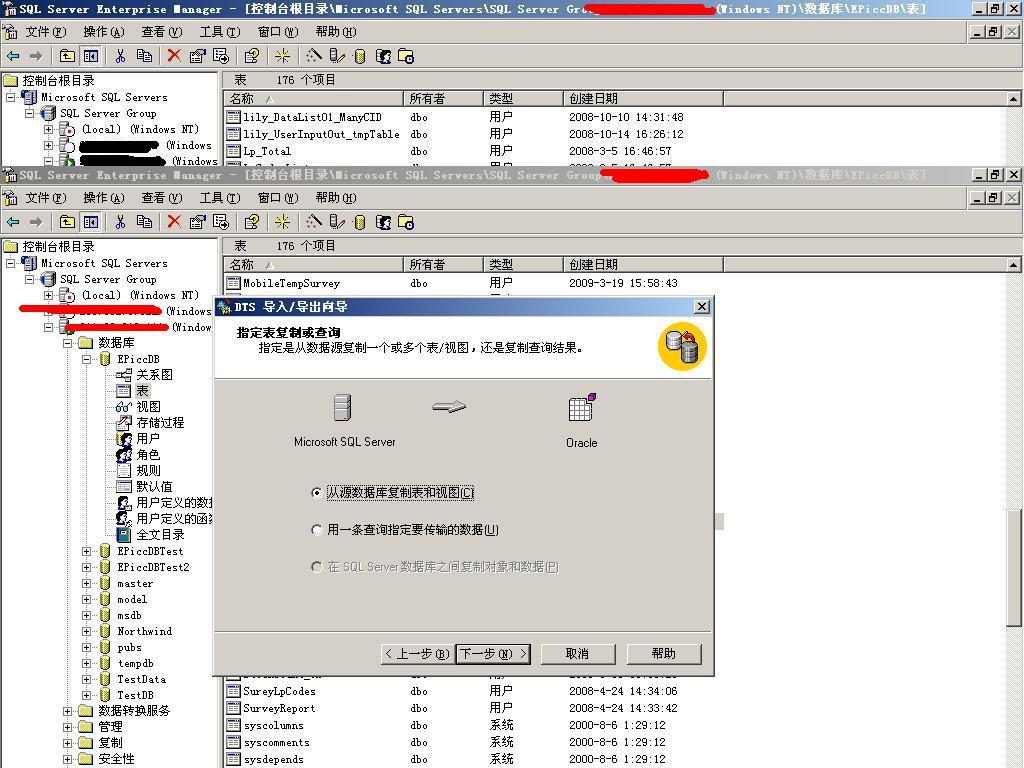Viewport: 1024px width, 768px height.
Task: Expand Northwind database node
Action: tap(86, 632)
